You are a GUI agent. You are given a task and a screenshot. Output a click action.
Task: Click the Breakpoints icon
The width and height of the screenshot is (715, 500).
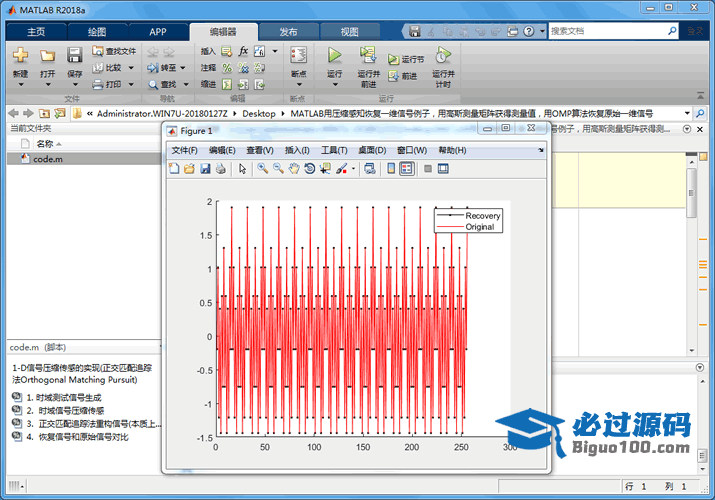[x=299, y=56]
